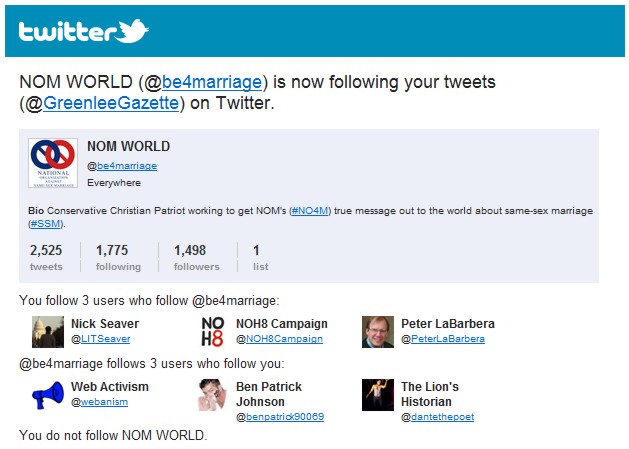Visit the @benpatrick90069 profile link
Viewport: 629px width, 449px height.
(x=285, y=417)
